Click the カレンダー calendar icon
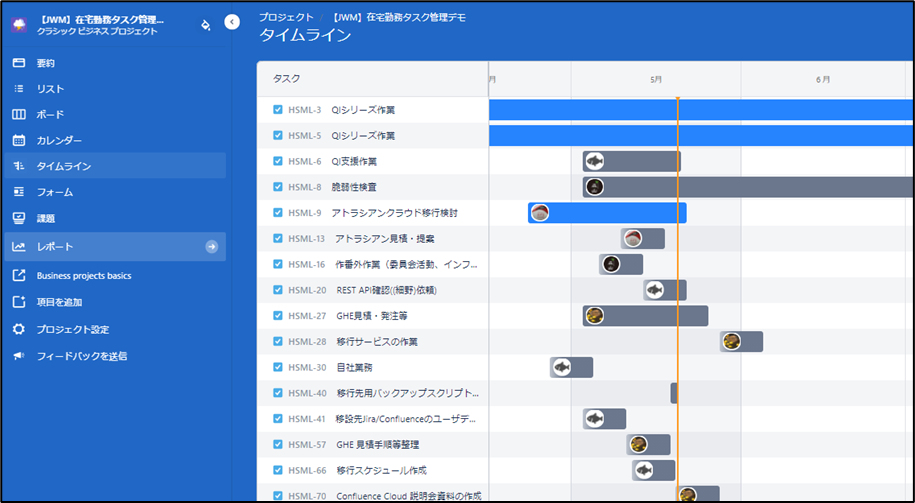The image size is (915, 503). pos(18,140)
